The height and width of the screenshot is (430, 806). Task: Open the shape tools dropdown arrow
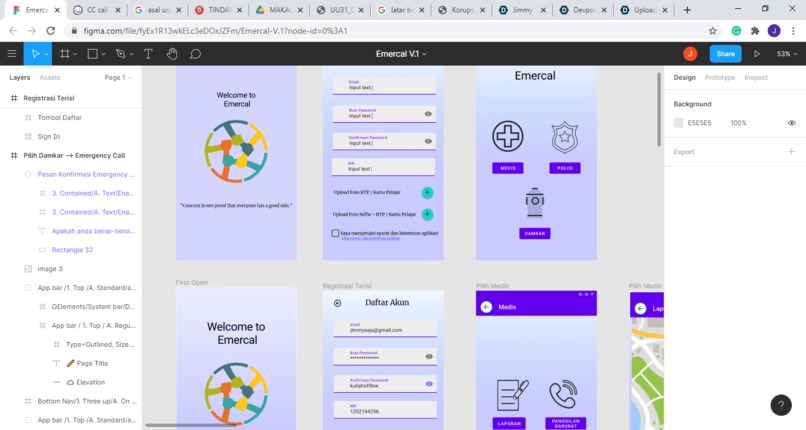click(x=103, y=54)
